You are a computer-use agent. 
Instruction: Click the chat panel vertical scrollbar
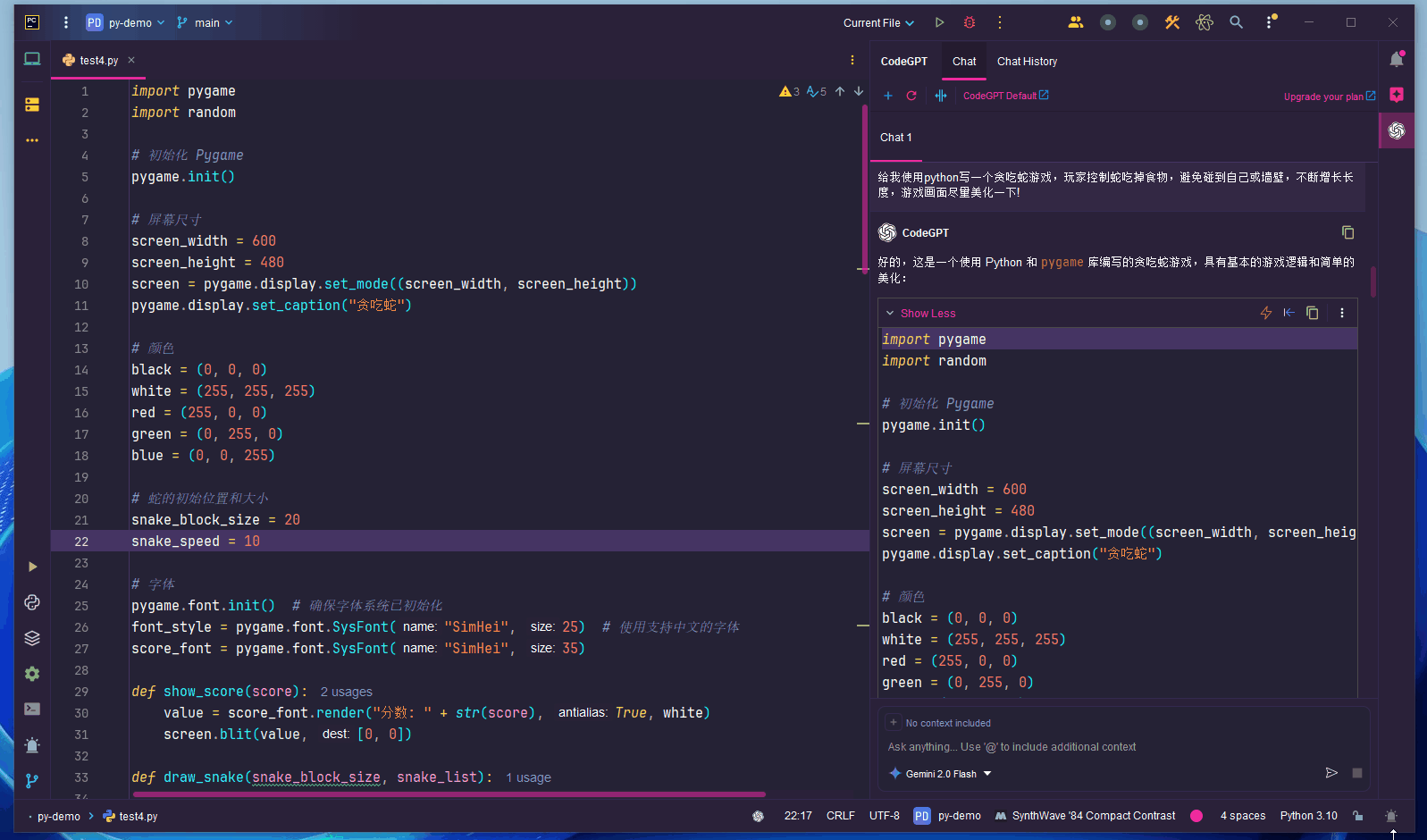click(x=1373, y=281)
